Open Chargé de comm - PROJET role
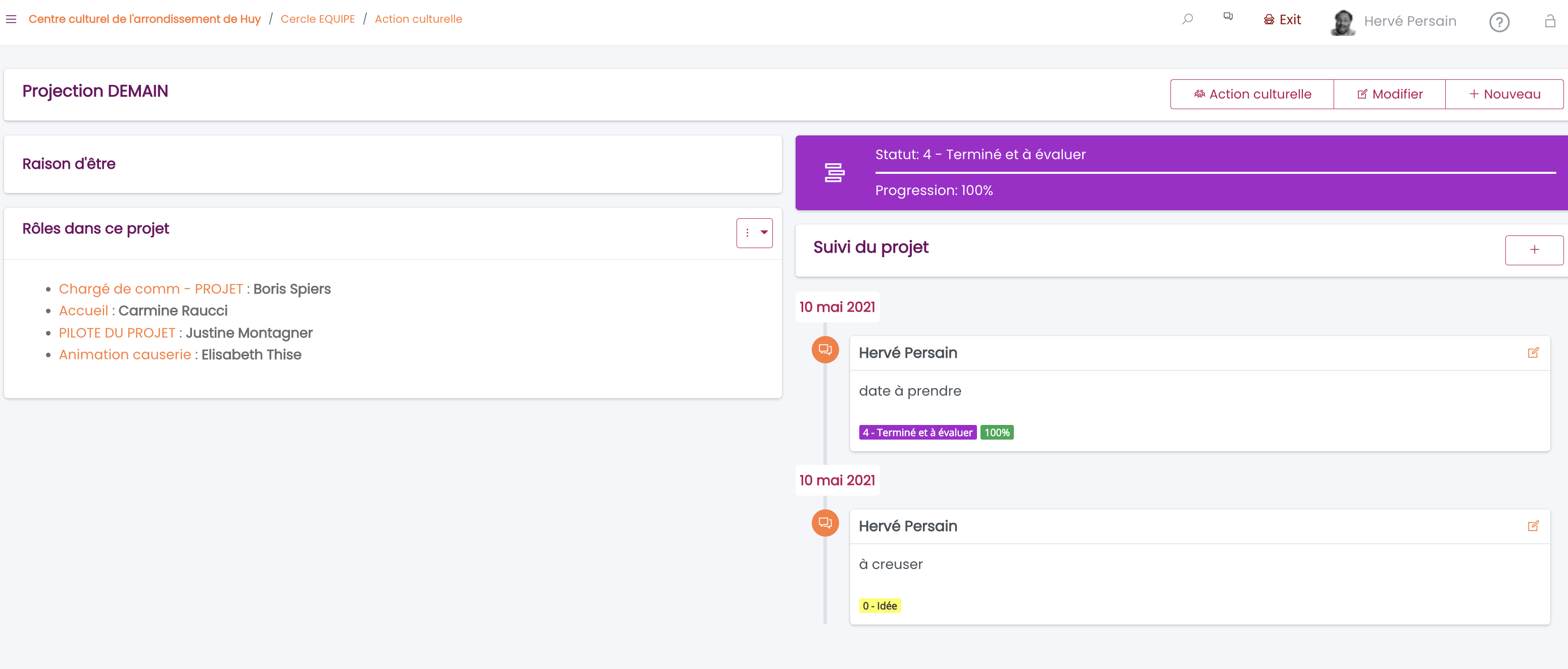The image size is (1568, 669). pos(151,289)
